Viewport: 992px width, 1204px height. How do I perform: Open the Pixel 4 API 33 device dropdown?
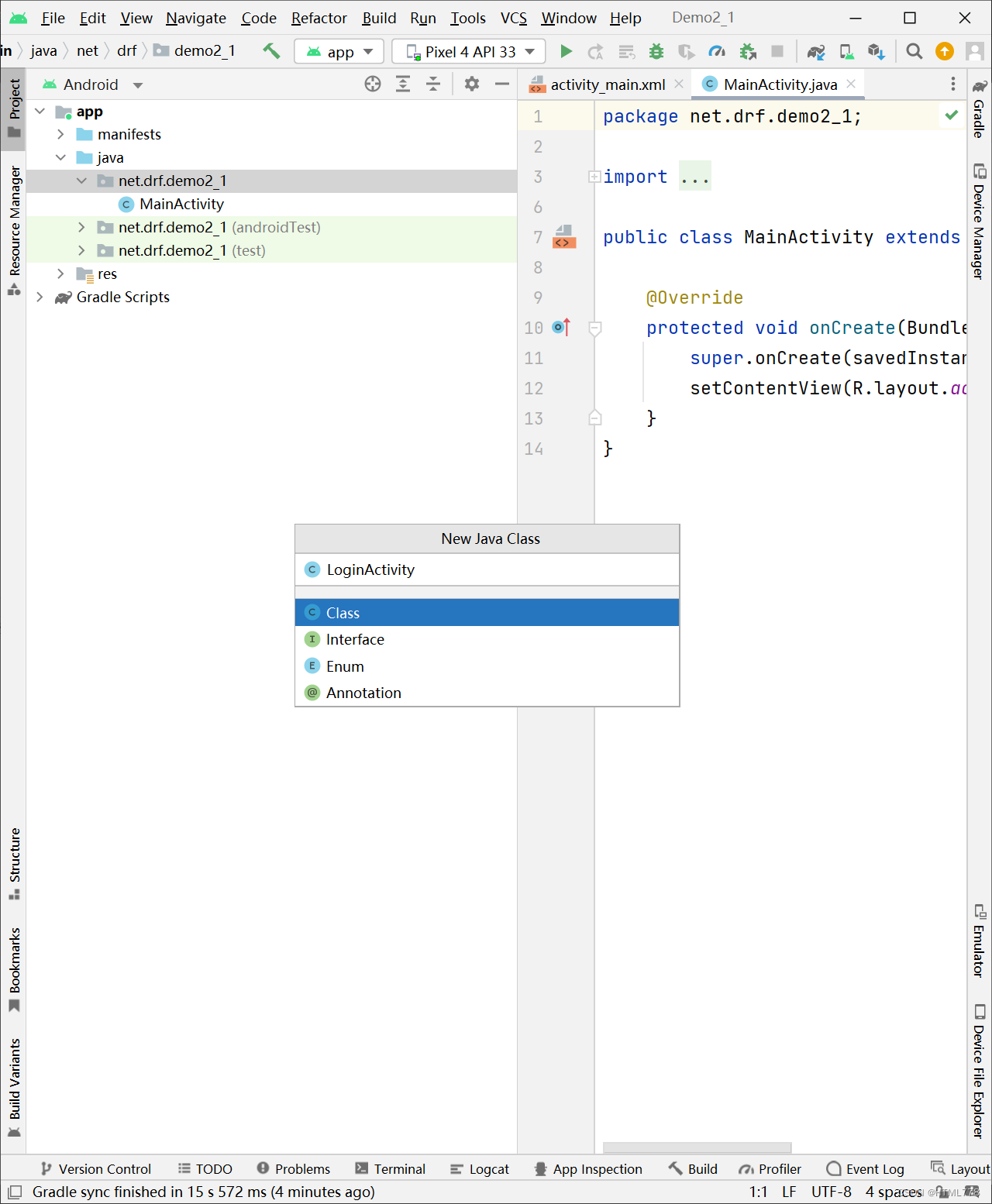[469, 52]
